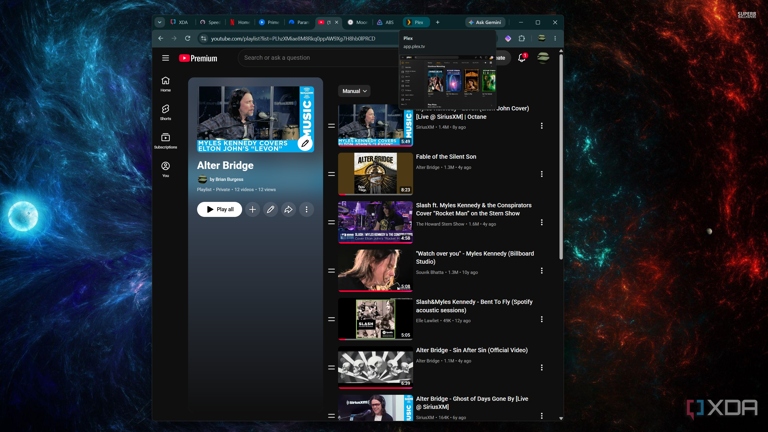Click the page vertical scrollbar
Screen dimensions: 768x432
(561, 157)
